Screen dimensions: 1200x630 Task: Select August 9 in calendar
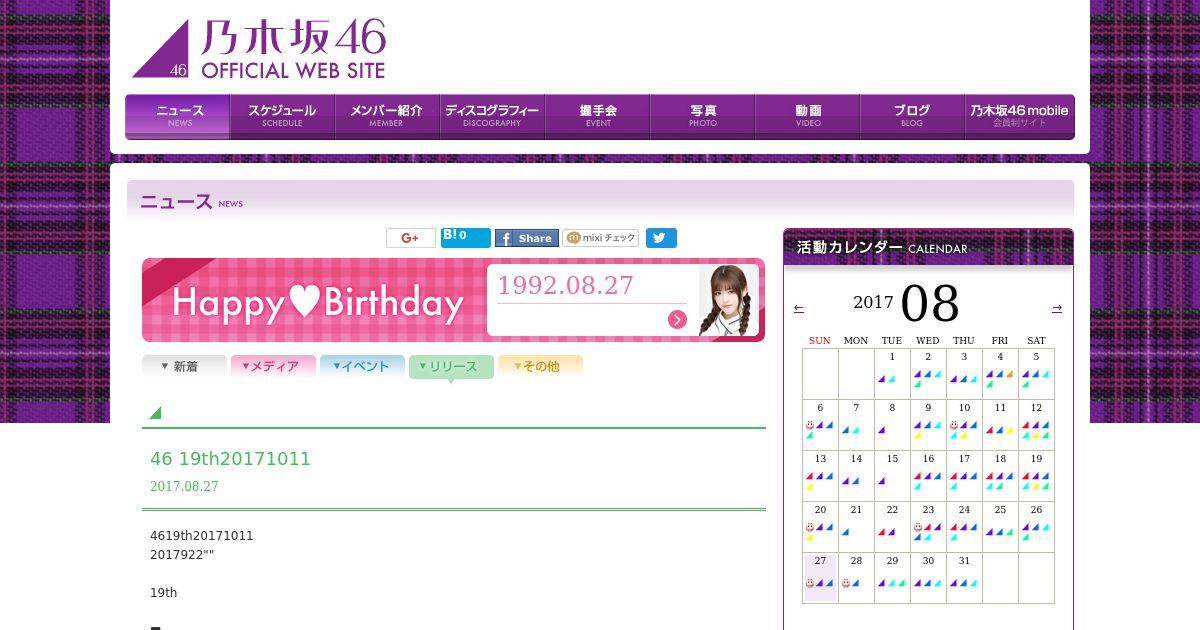[928, 424]
